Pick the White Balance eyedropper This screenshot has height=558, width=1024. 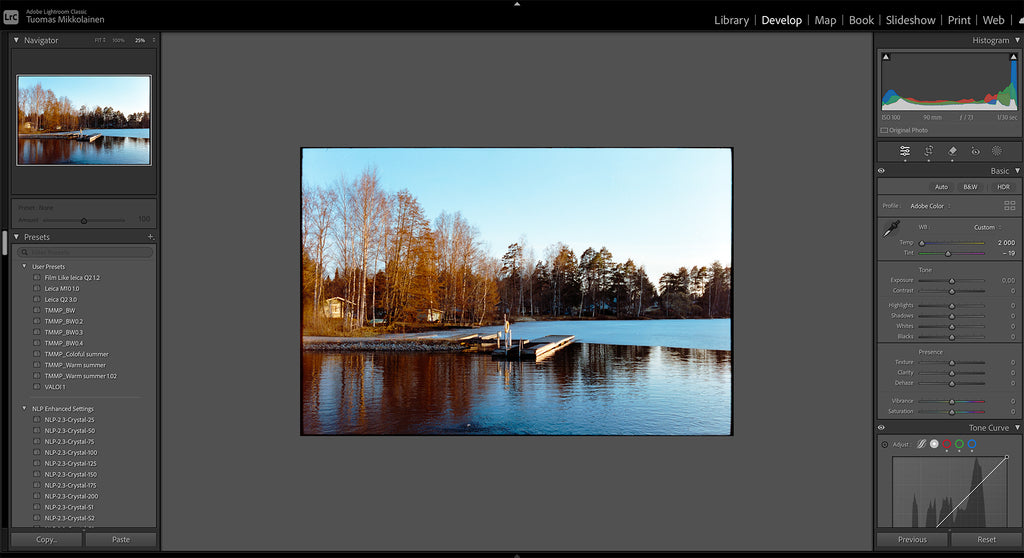(889, 230)
